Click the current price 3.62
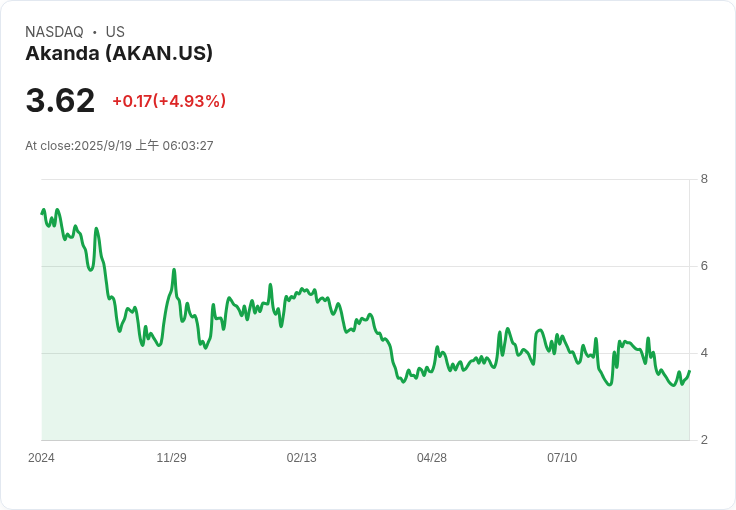This screenshot has height=510, width=736. 60,100
